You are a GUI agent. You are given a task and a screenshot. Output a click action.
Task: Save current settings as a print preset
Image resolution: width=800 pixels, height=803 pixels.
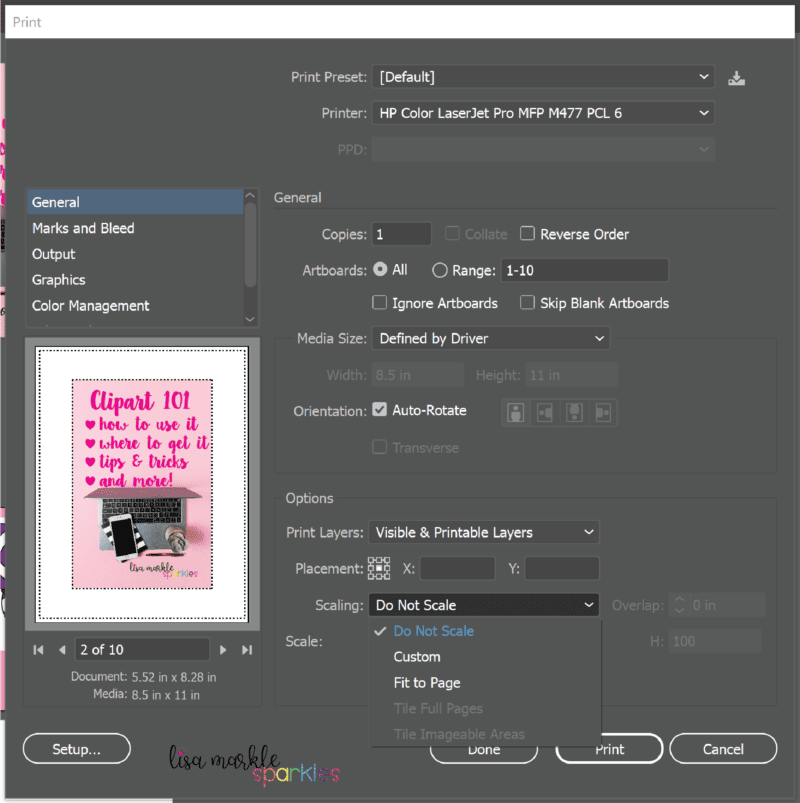pos(737,76)
